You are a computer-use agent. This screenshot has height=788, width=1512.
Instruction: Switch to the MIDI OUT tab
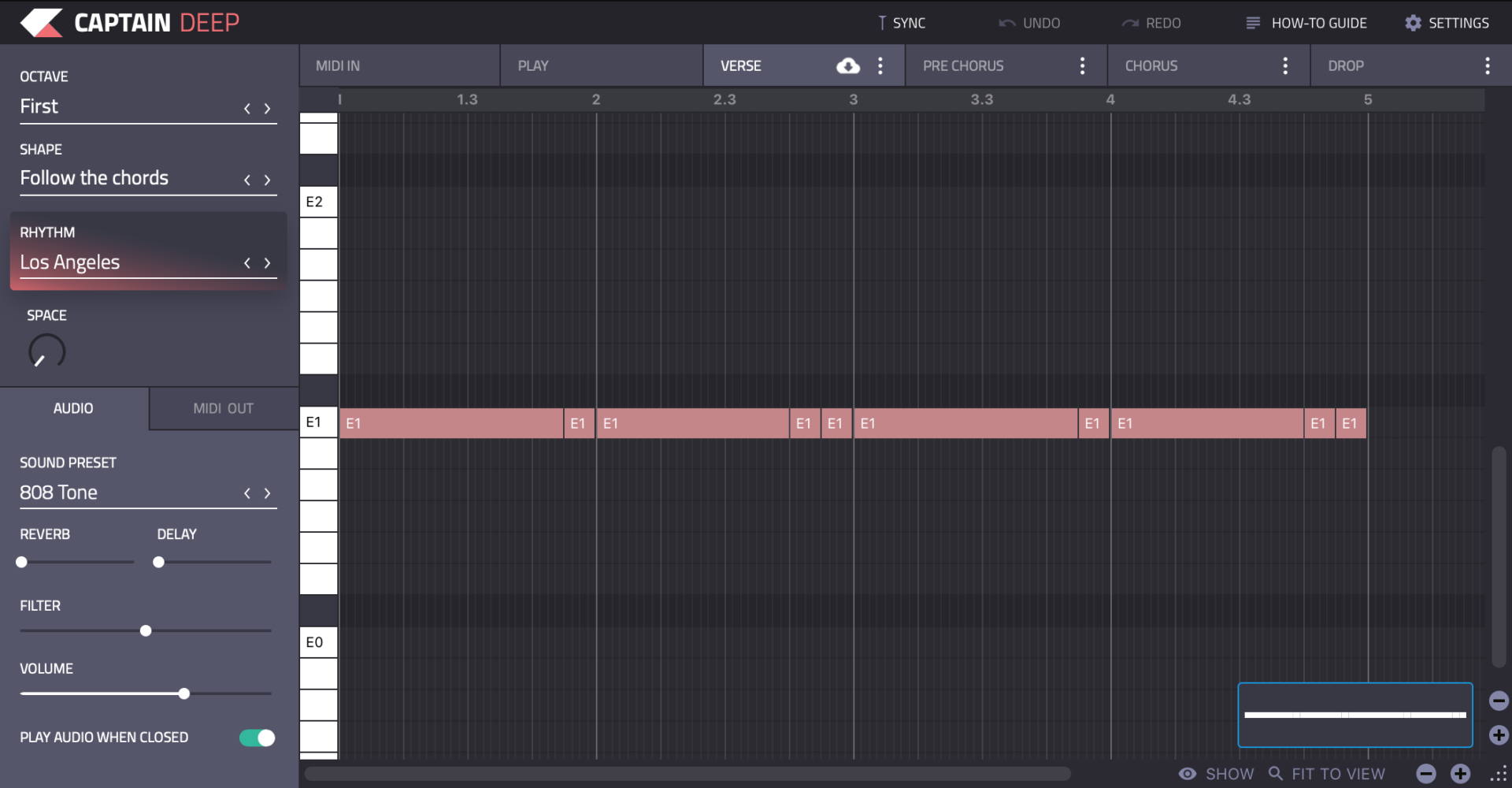tap(222, 408)
